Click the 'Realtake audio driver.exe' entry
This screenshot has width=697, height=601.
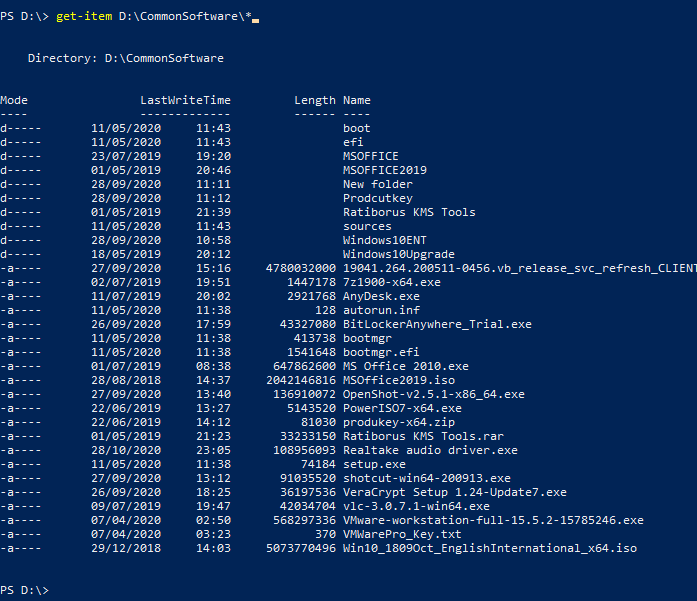pos(430,450)
